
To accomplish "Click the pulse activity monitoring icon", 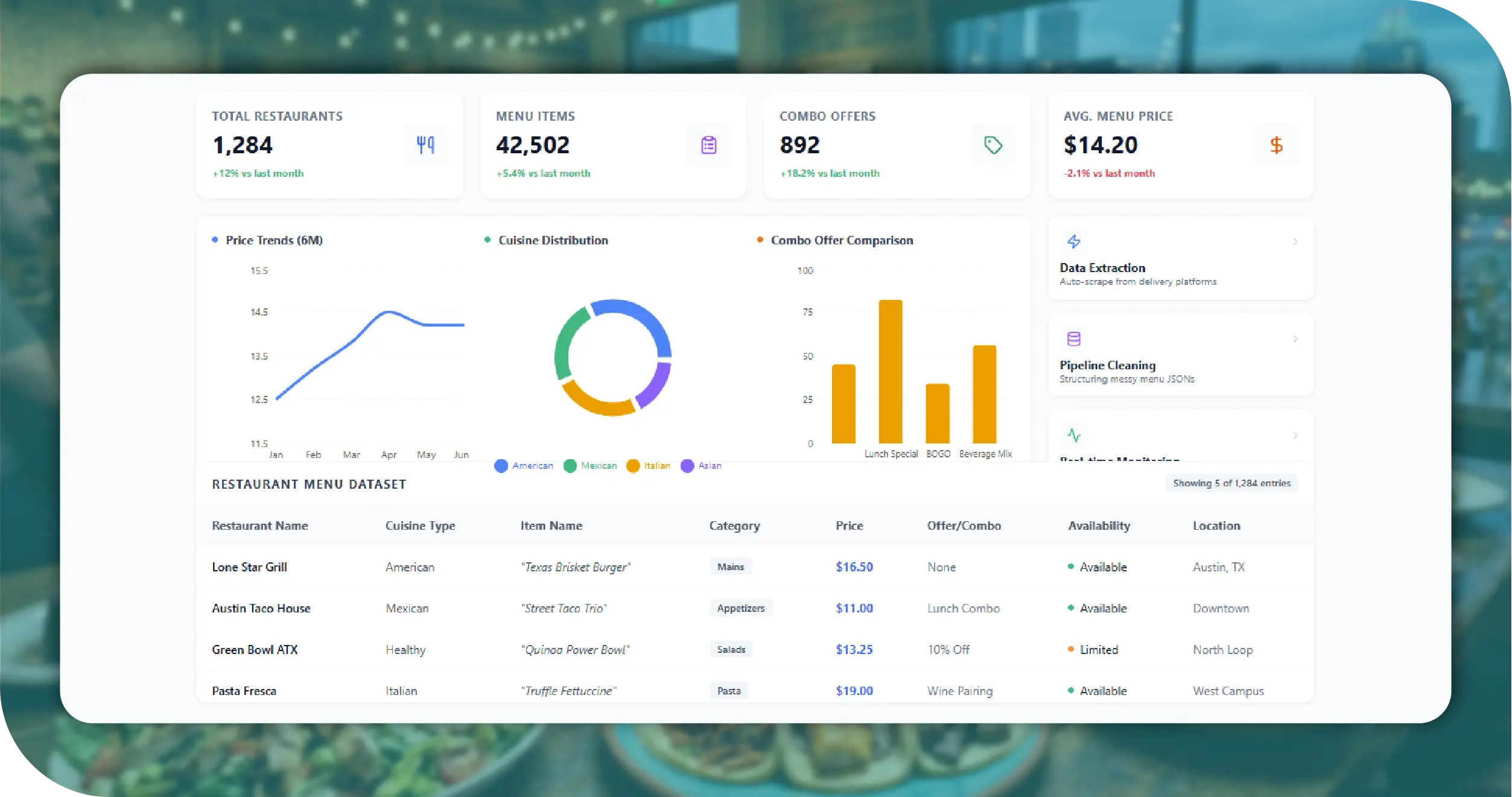I will 1074,435.
